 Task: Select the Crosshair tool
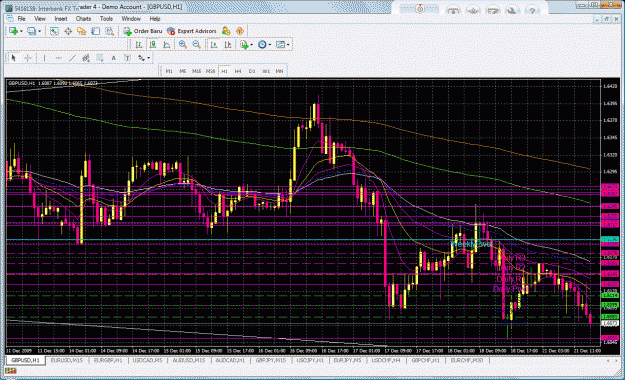point(28,58)
